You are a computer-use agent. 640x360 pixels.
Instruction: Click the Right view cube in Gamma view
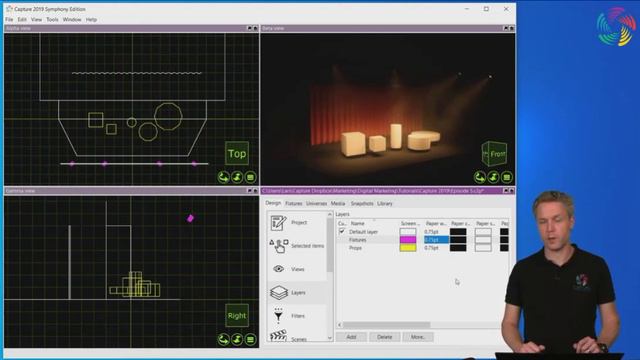237,316
